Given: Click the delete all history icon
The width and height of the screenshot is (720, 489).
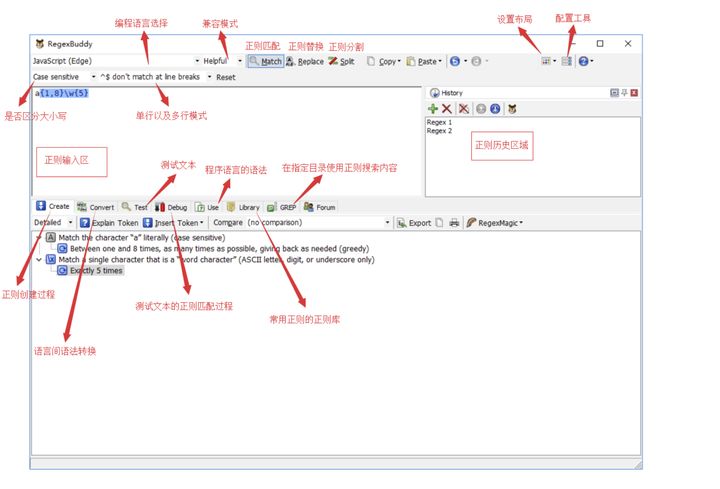Looking at the screenshot, I should pyautogui.click(x=464, y=109).
